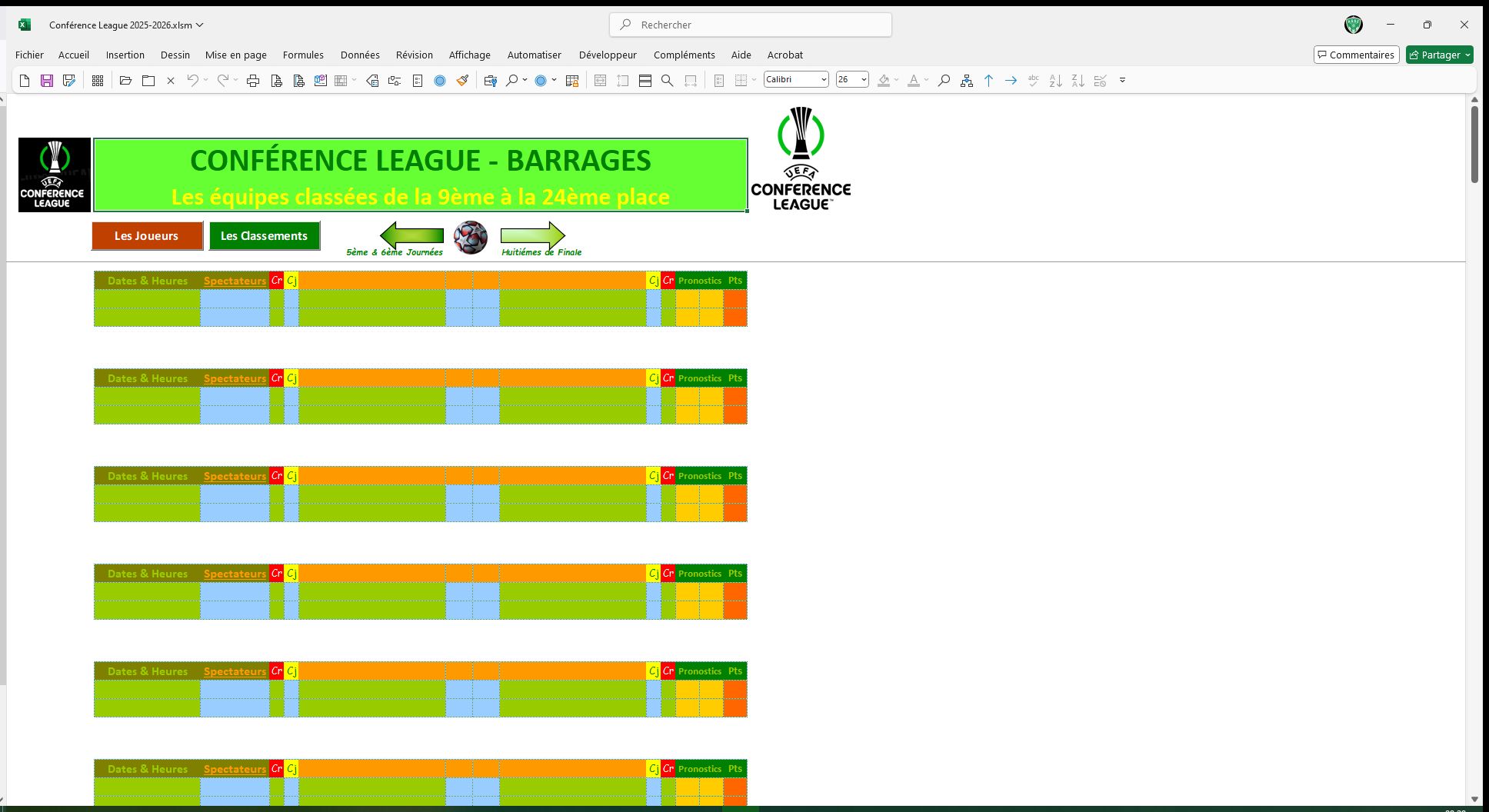Click the blue up arrow icon

point(988,81)
